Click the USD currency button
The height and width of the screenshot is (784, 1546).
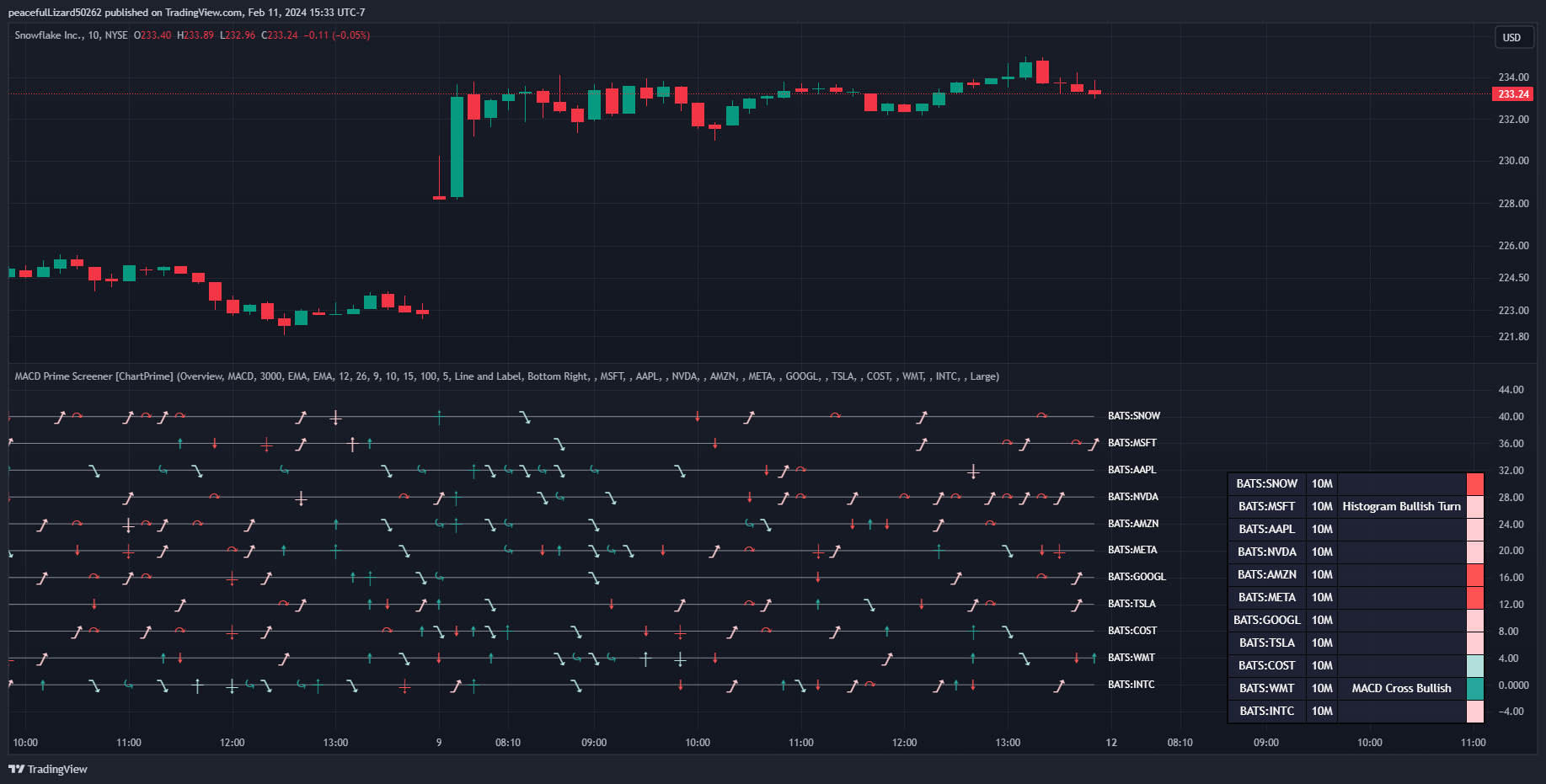click(1512, 37)
